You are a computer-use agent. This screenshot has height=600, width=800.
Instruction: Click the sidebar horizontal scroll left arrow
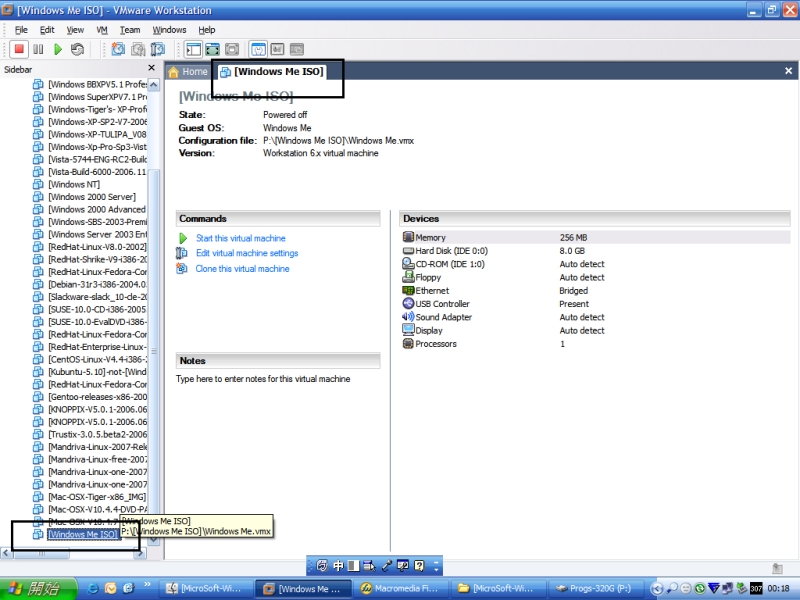click(x=6, y=553)
